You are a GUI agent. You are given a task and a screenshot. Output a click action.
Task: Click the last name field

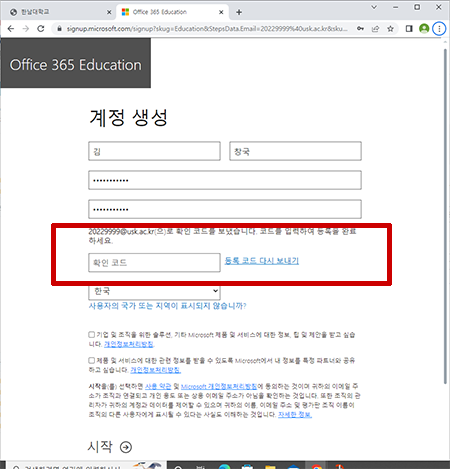pos(154,151)
